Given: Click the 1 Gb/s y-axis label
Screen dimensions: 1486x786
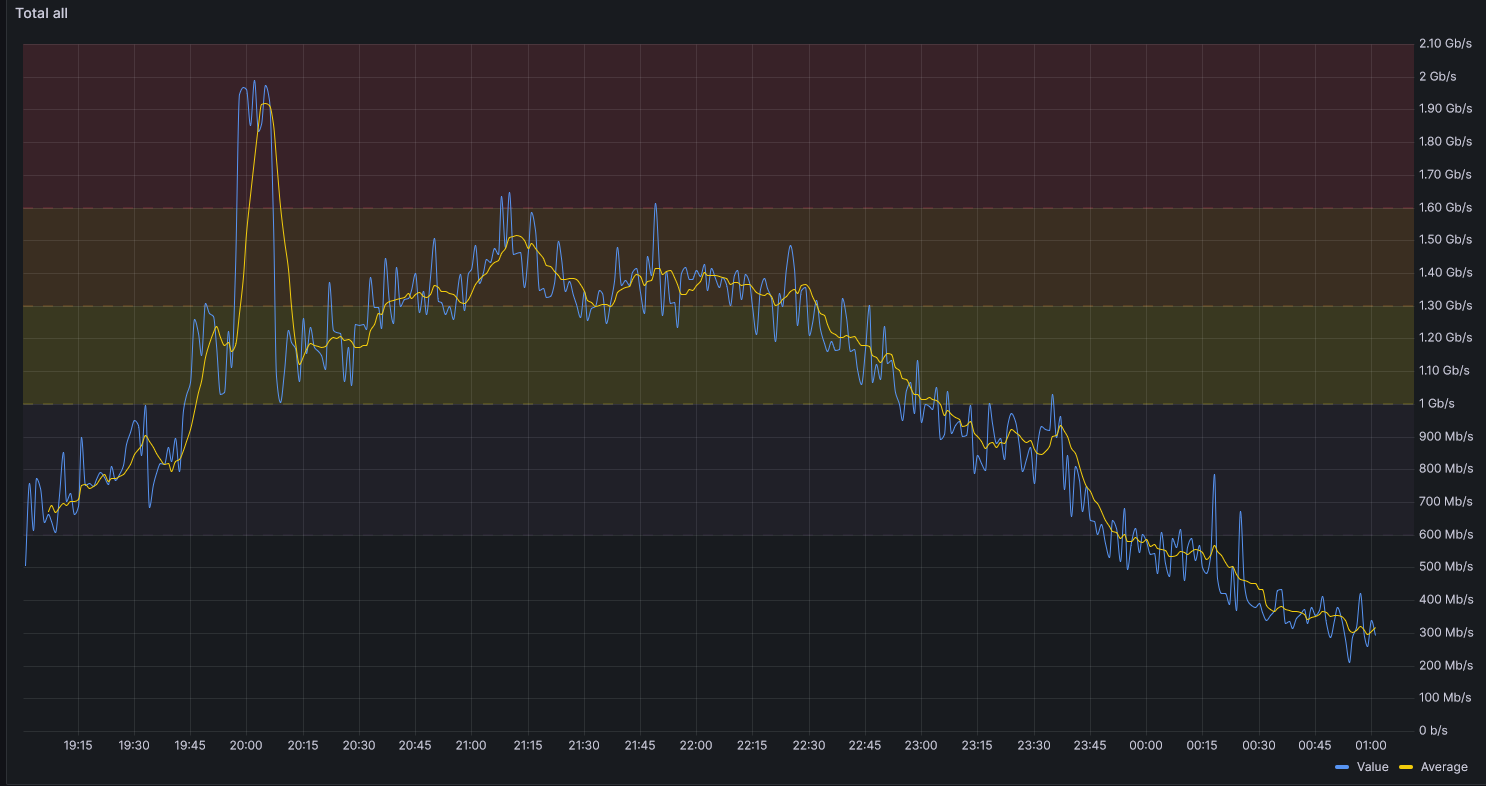Looking at the screenshot, I should [1436, 403].
